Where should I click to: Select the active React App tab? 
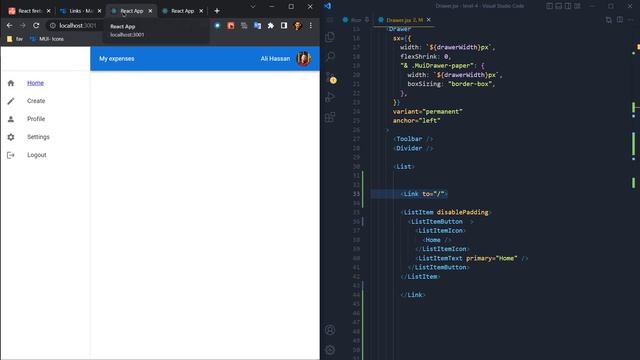point(131,11)
